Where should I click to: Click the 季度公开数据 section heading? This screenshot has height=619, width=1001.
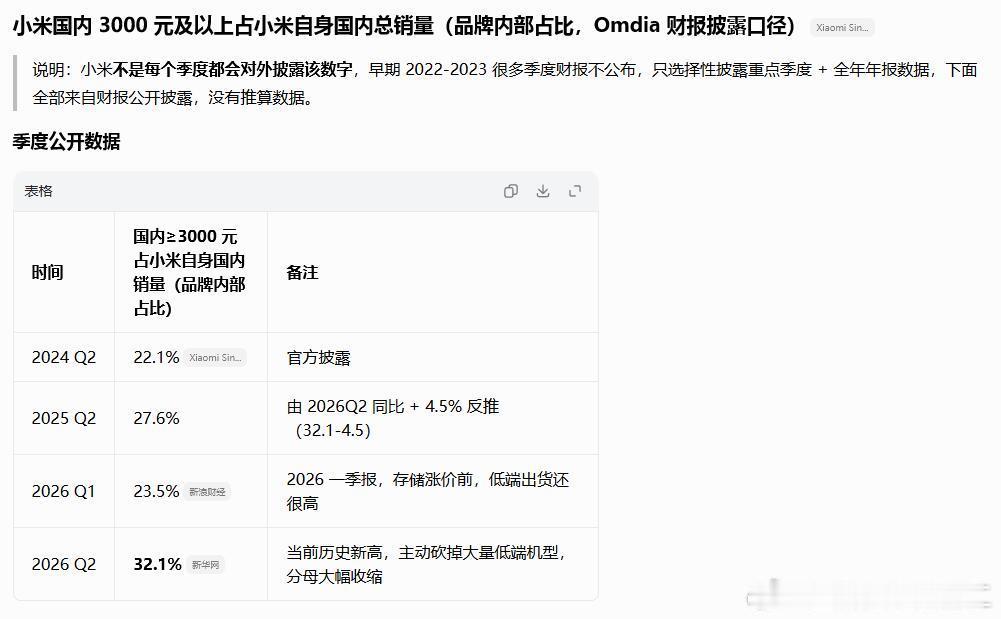(x=66, y=141)
